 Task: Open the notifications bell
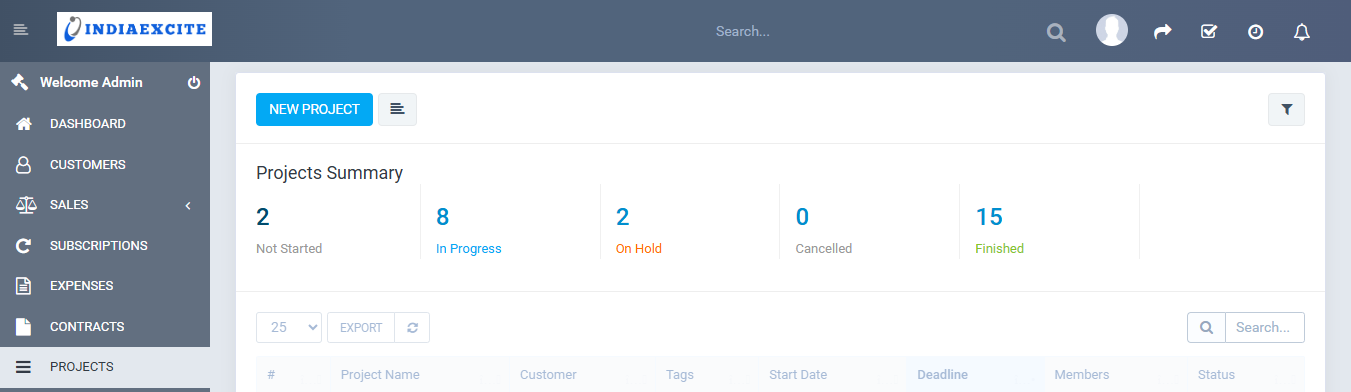click(1301, 32)
